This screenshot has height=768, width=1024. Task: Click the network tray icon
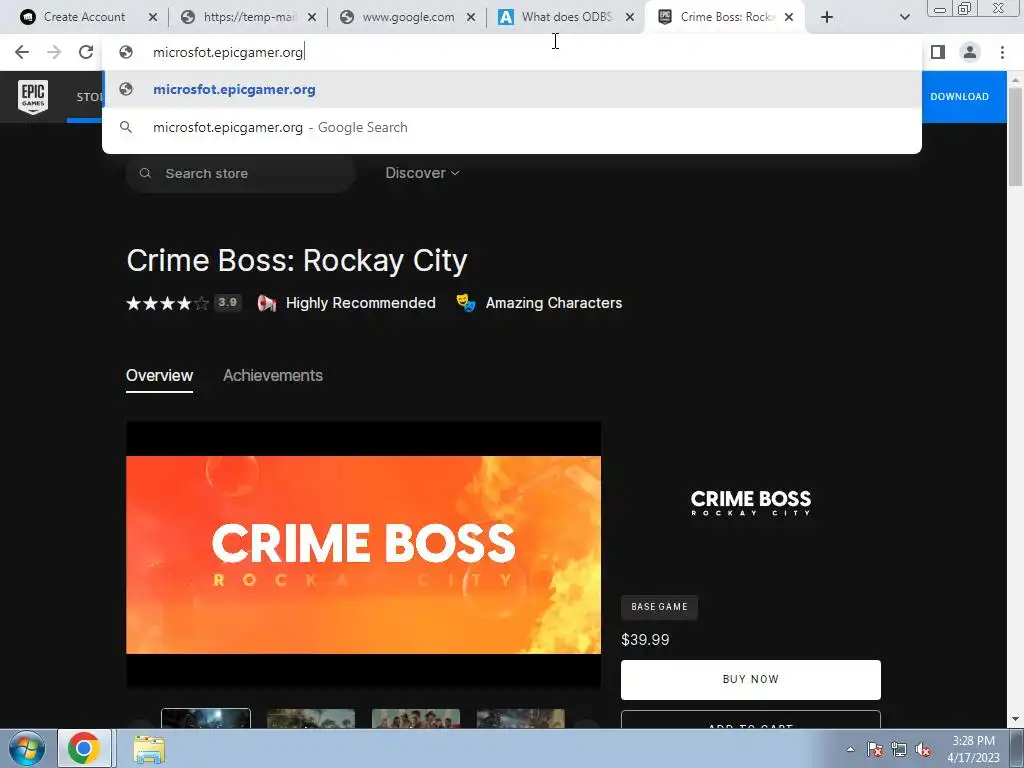(x=899, y=749)
